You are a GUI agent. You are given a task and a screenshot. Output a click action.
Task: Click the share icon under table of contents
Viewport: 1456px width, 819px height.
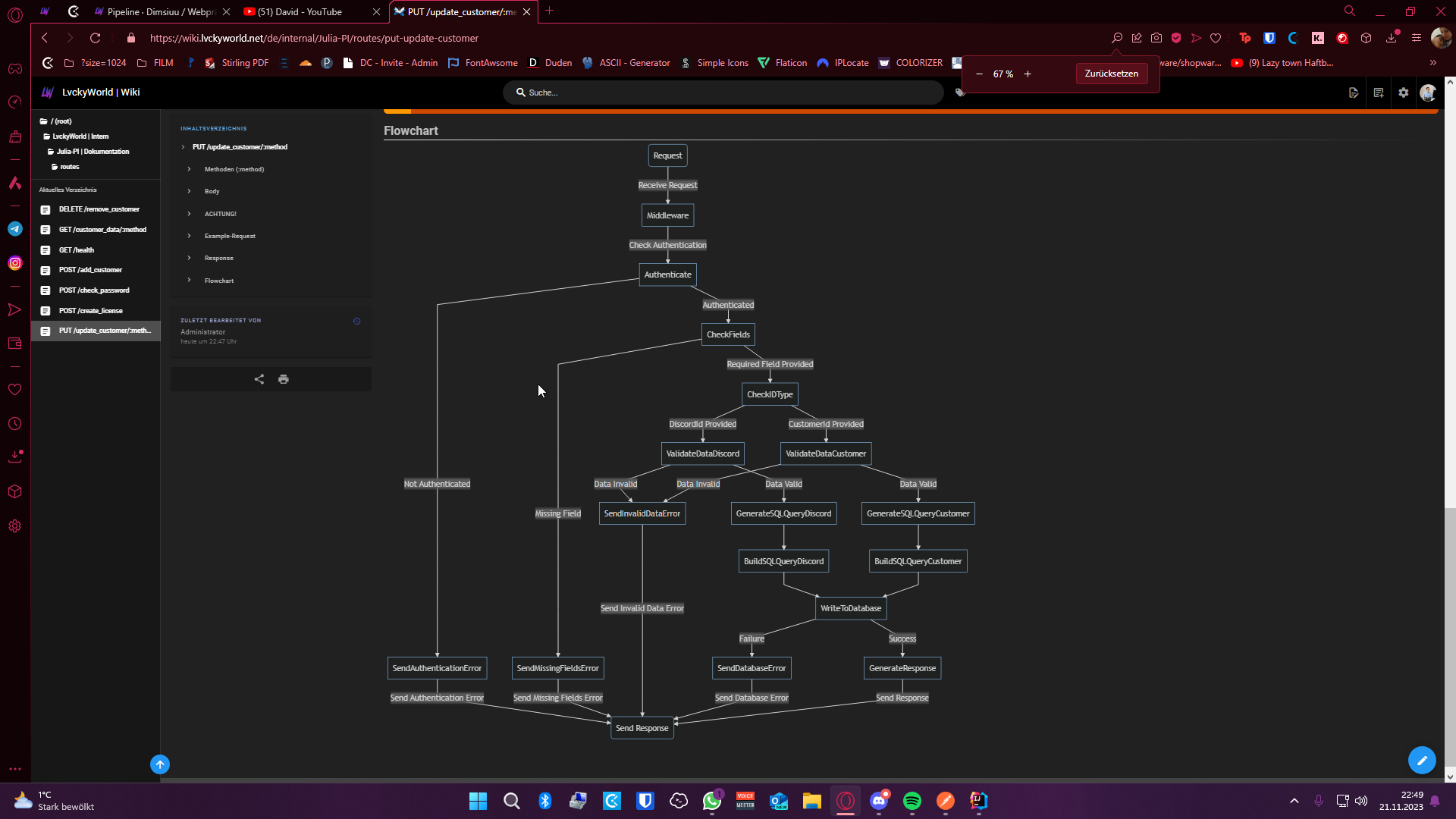259,379
